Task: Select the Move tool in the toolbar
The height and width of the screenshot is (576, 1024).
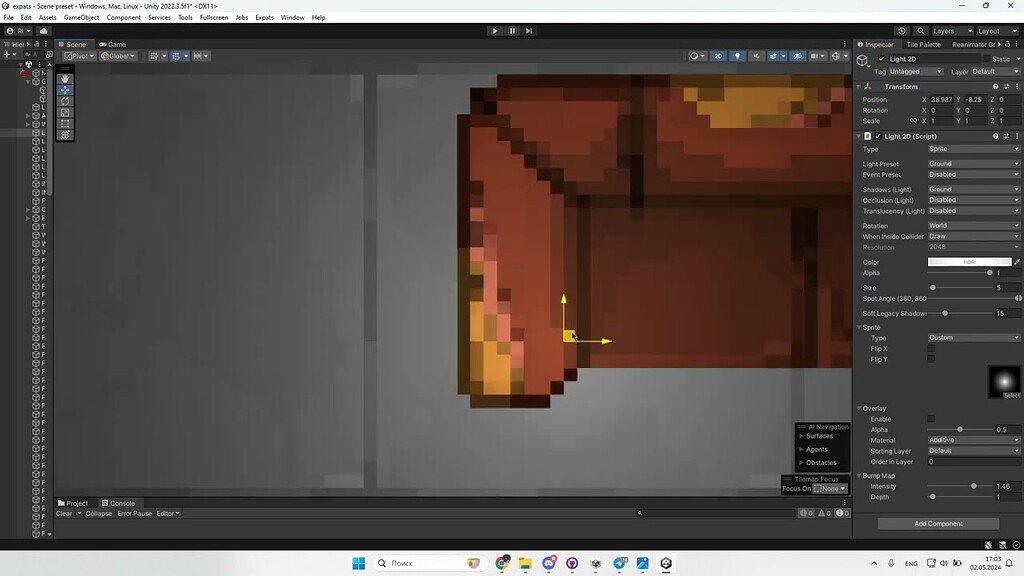Action: click(64, 90)
